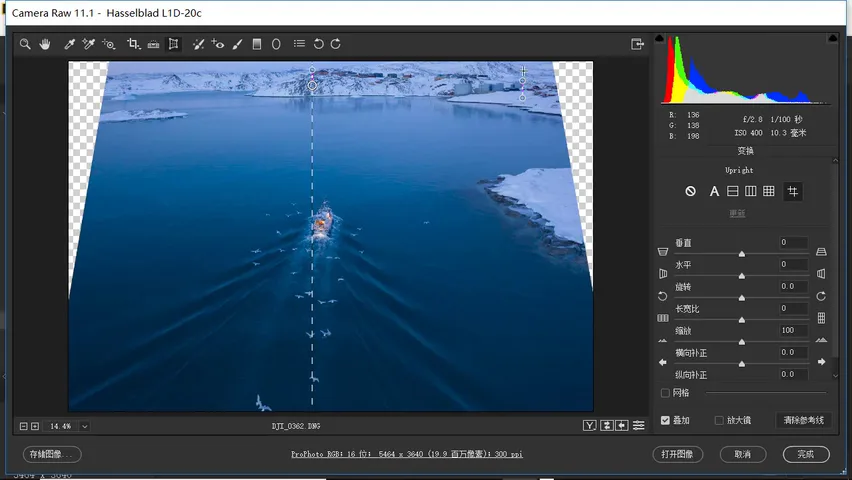Click the 横向补正 offset X slider handle

[x=742, y=364]
